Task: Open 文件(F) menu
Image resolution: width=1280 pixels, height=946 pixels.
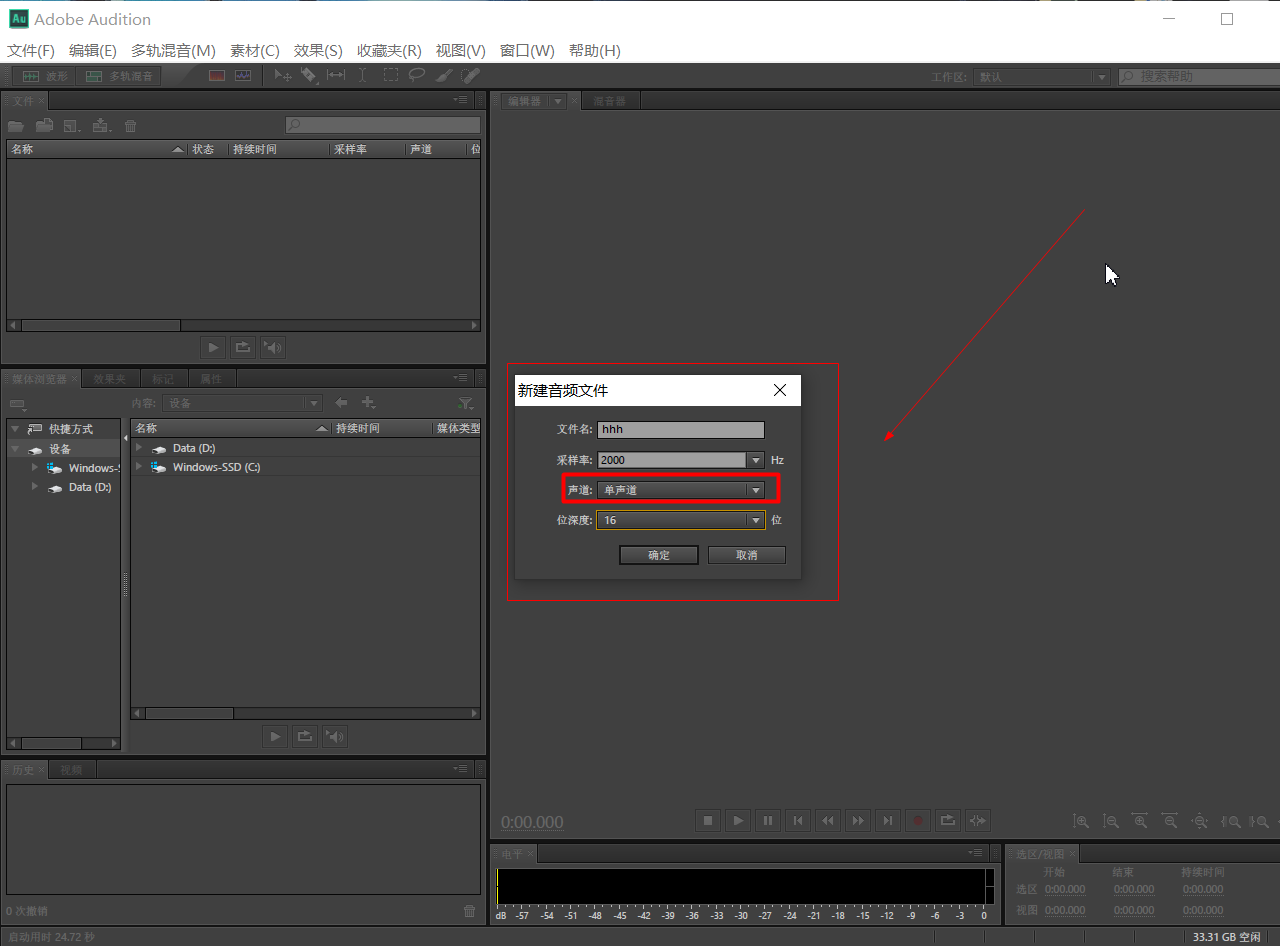Action: pyautogui.click(x=31, y=50)
